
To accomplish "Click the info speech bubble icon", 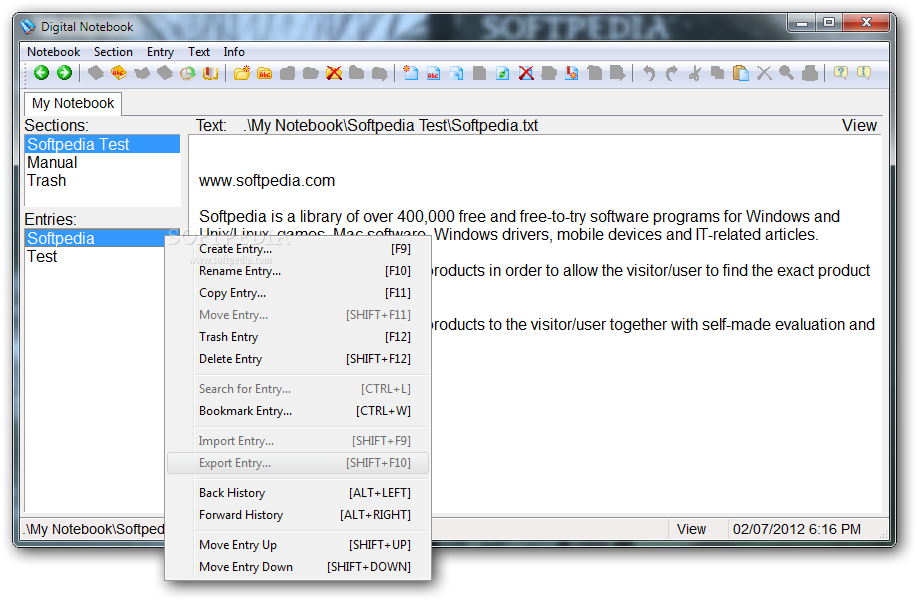I will pyautogui.click(x=864, y=73).
